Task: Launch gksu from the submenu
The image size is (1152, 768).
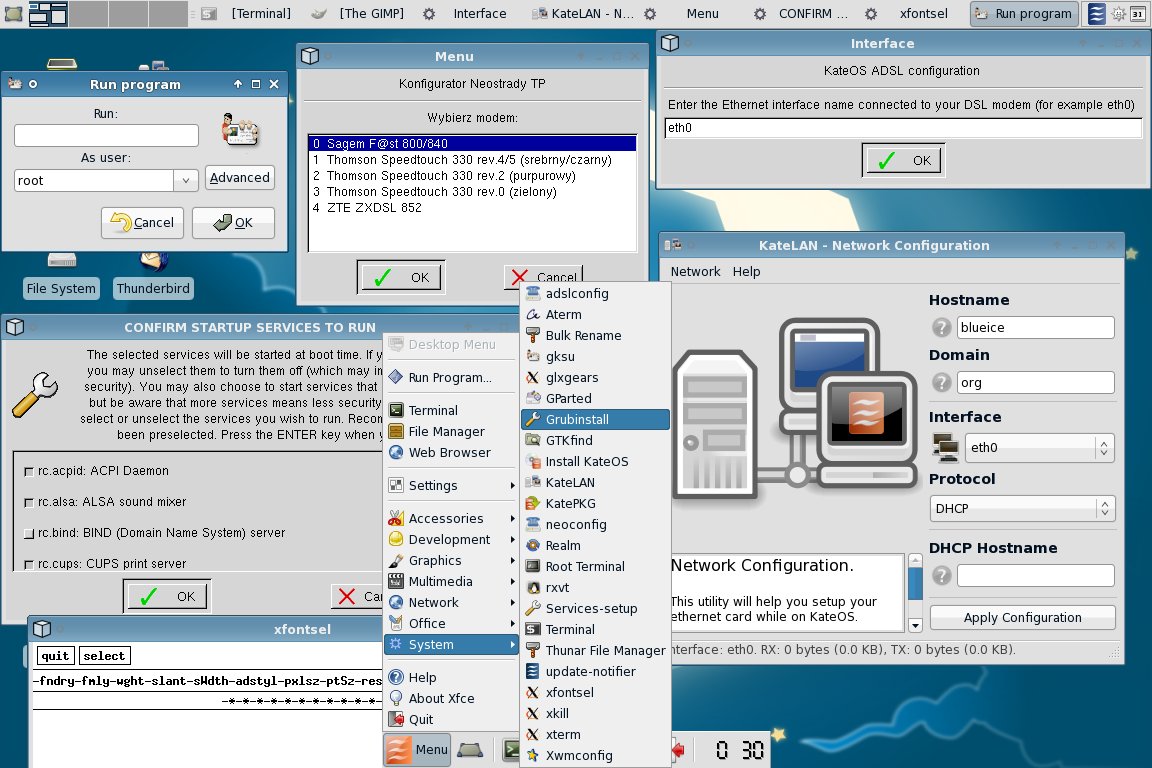Action: [x=595, y=356]
